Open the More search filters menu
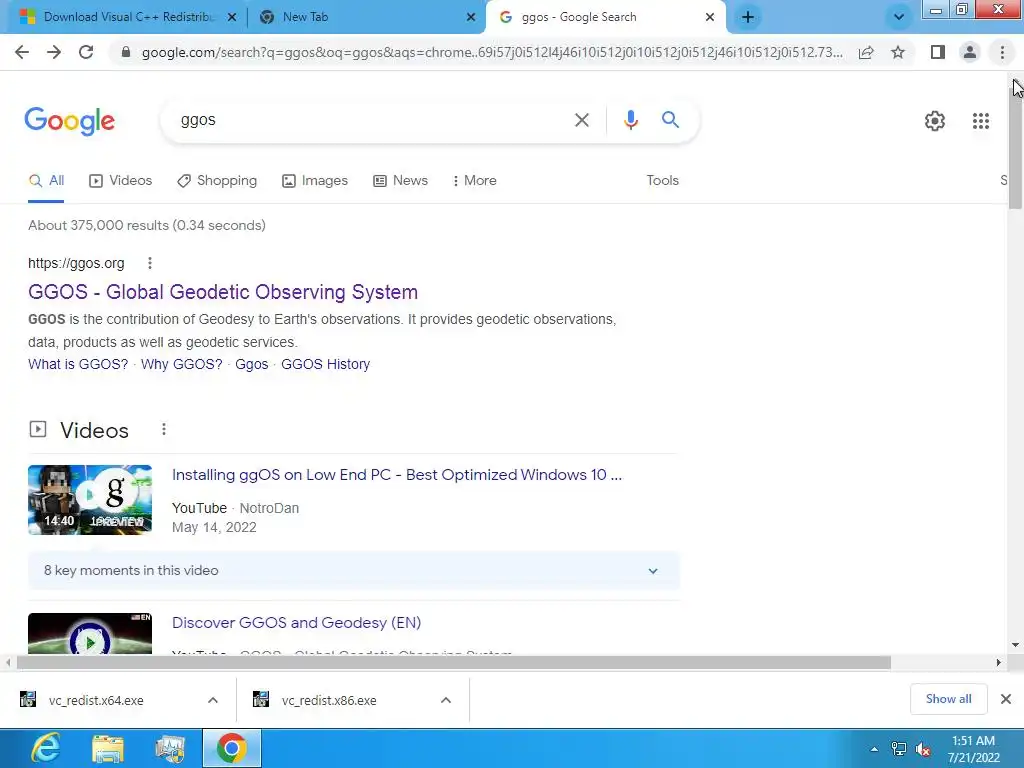Image resolution: width=1024 pixels, height=768 pixels. [474, 181]
